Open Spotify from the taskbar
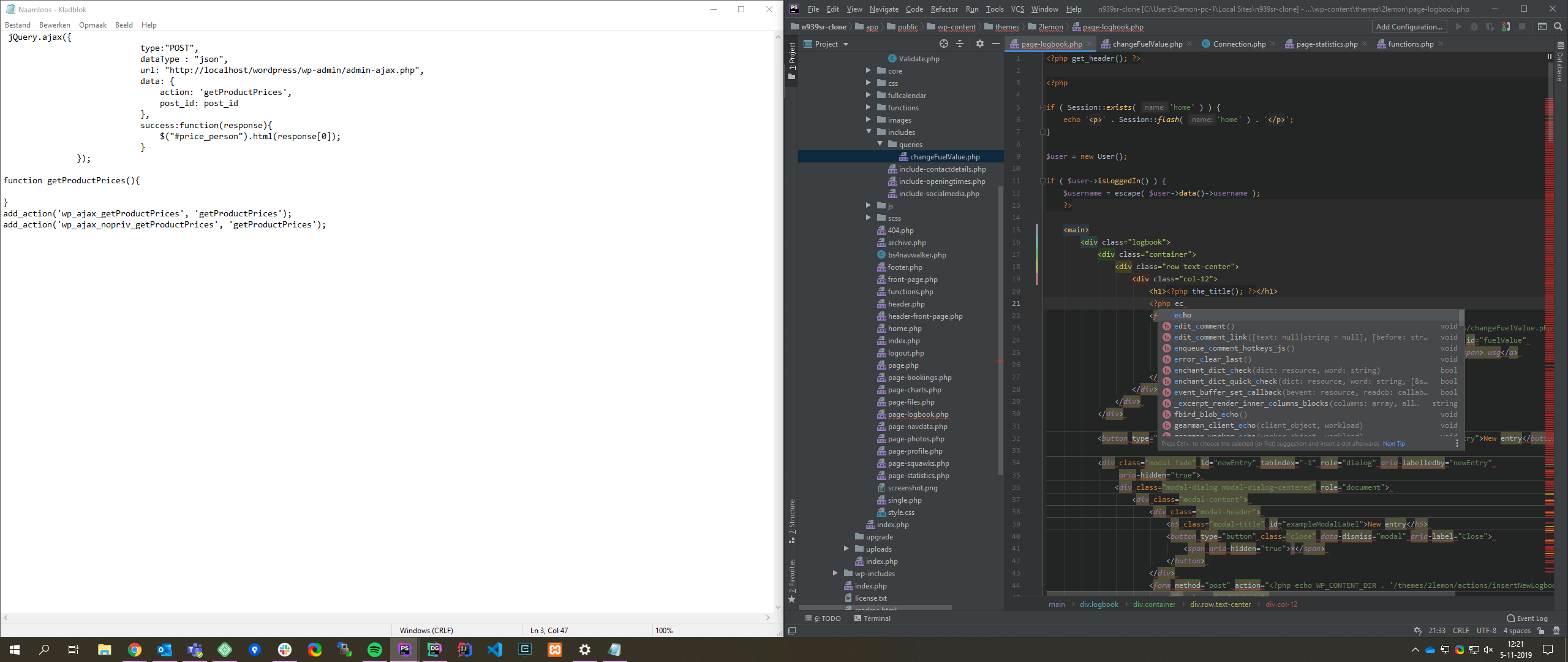 click(x=375, y=650)
